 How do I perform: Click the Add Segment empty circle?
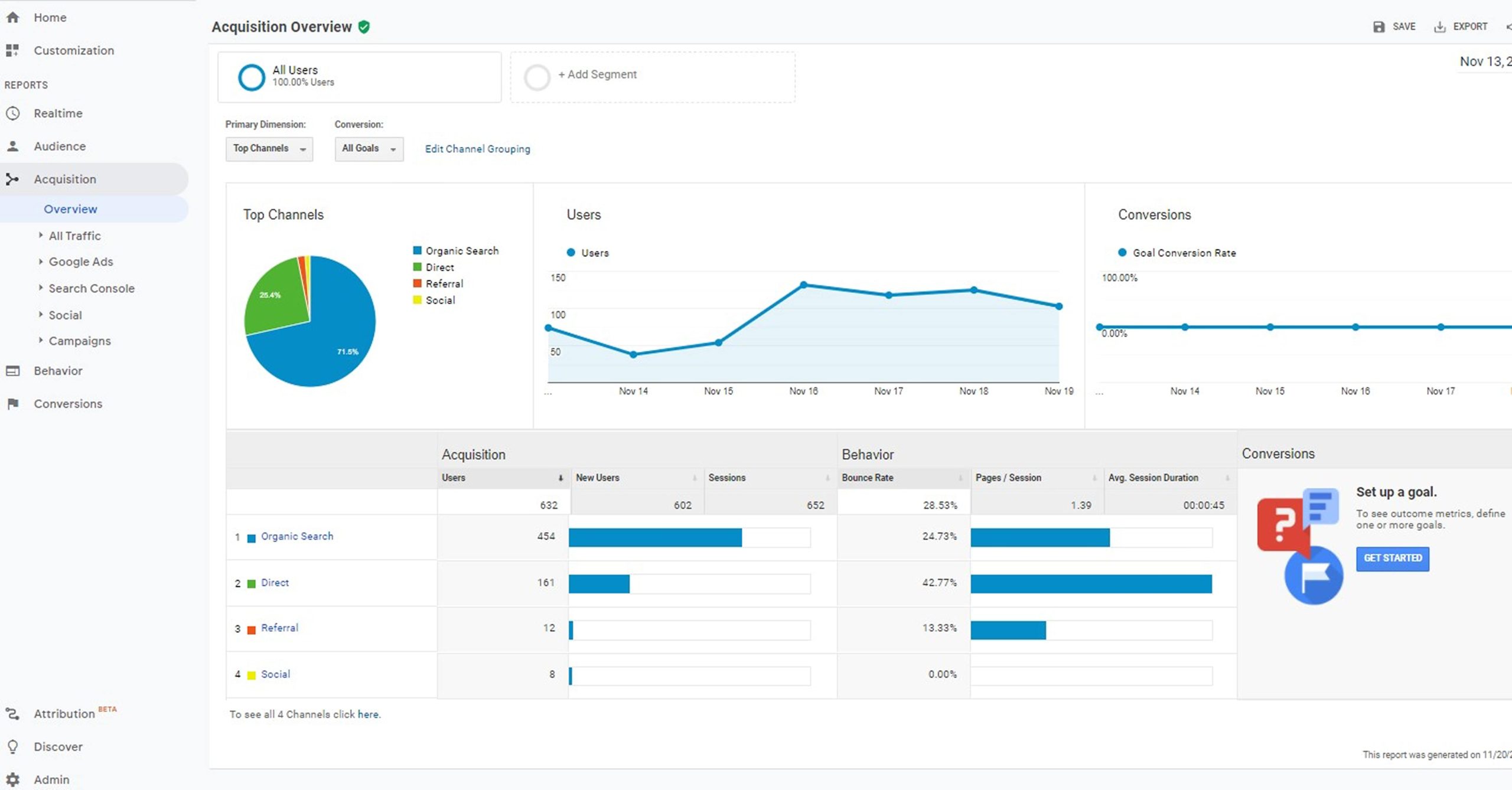click(537, 77)
